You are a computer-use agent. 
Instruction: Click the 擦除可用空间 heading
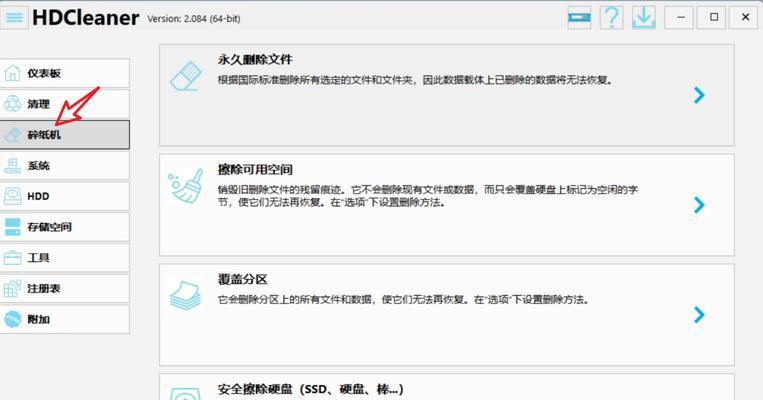tap(255, 169)
